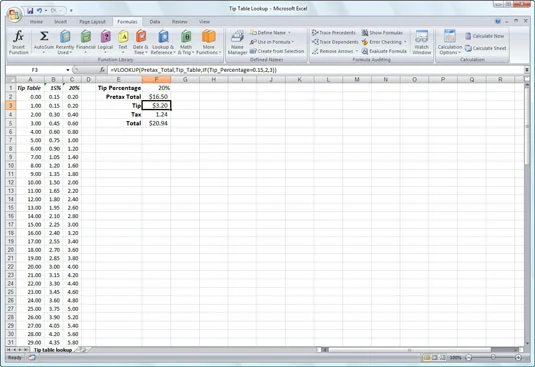Open the Text functions library
This screenshot has width=535, height=367.
coord(123,42)
